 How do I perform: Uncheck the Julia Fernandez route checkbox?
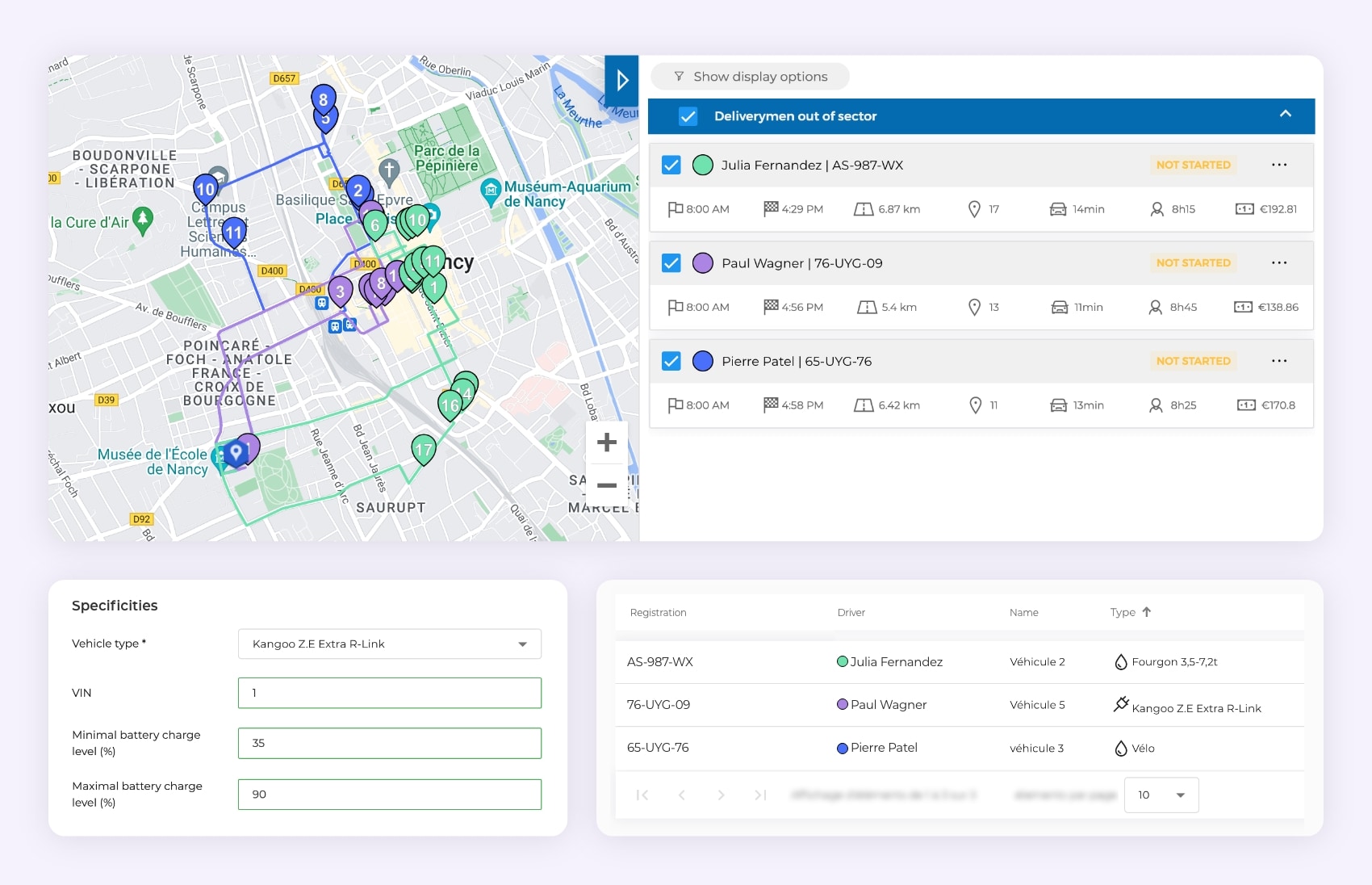671,166
